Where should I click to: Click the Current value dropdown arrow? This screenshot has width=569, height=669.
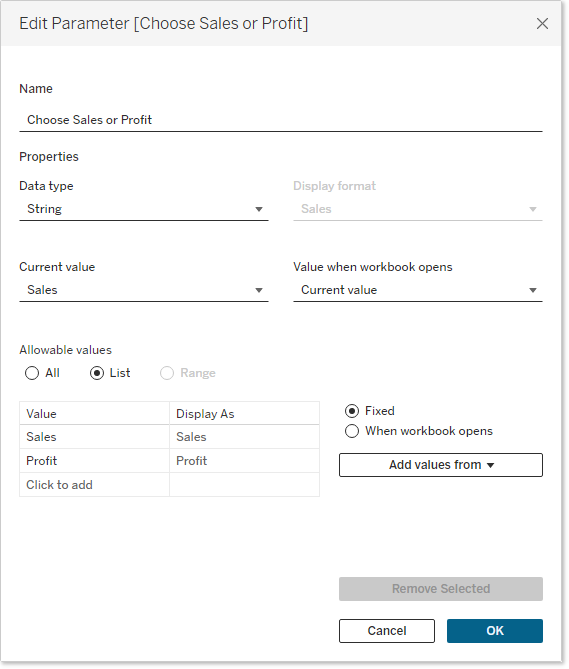(x=258, y=290)
